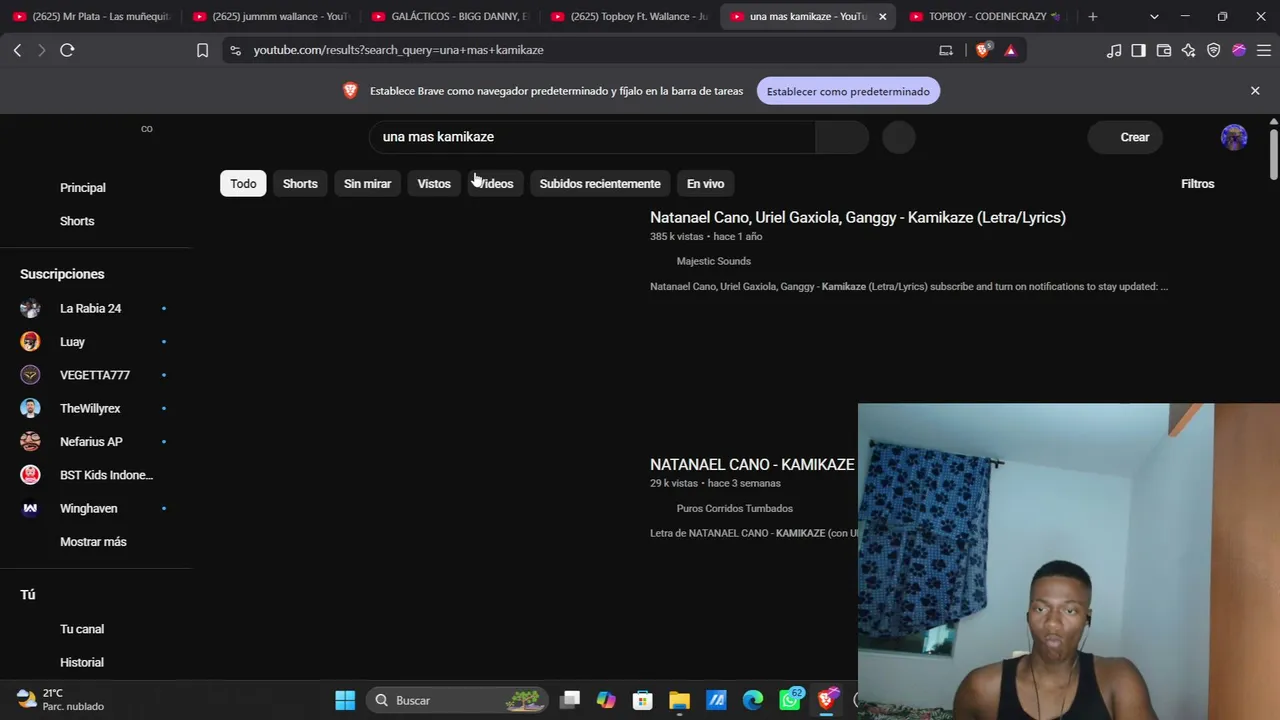Select the Todo filter chip

coord(243,184)
